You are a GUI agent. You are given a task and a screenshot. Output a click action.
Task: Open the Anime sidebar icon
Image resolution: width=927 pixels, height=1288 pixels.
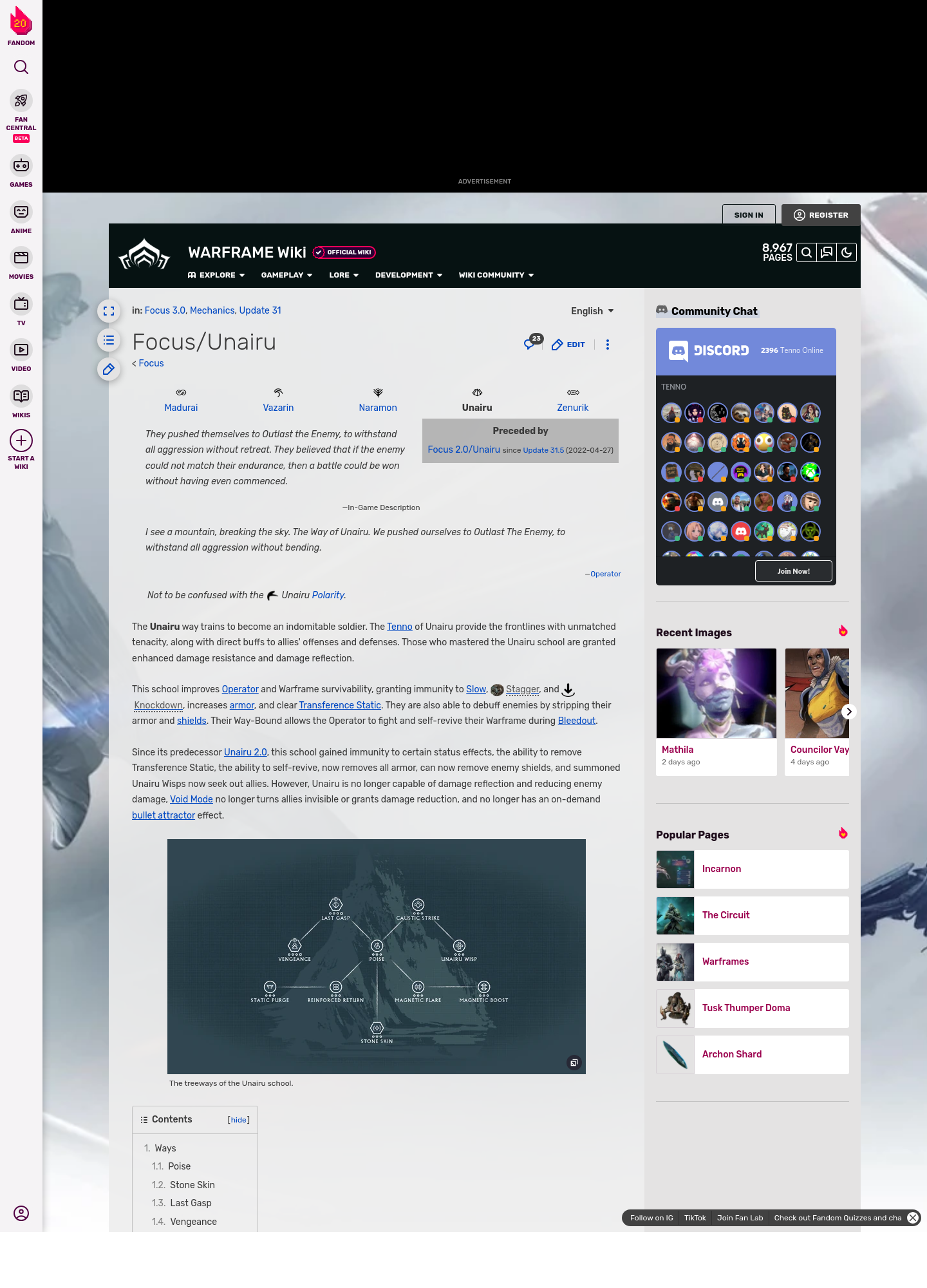click(x=21, y=212)
